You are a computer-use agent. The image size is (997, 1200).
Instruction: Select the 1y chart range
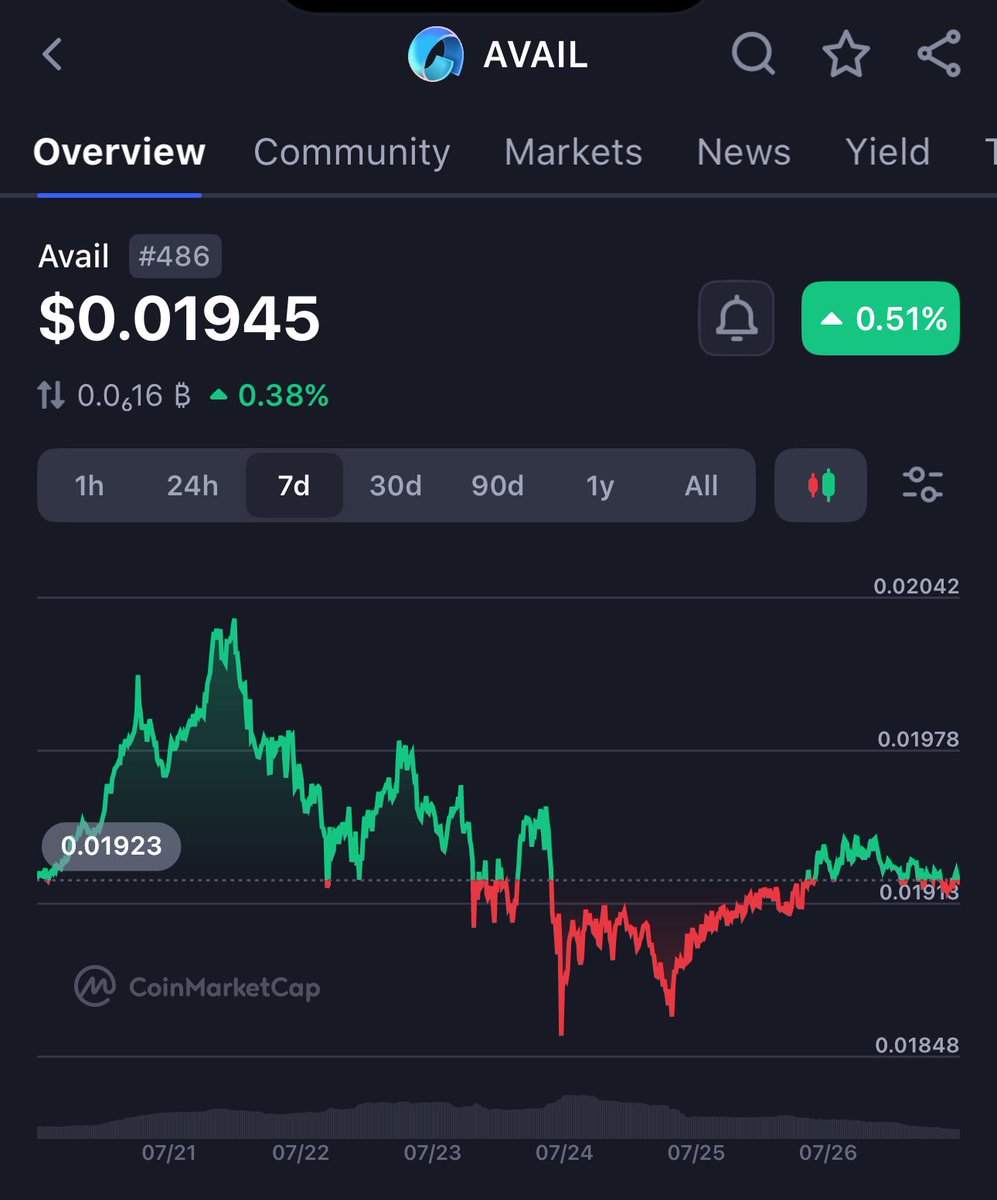[x=600, y=486]
